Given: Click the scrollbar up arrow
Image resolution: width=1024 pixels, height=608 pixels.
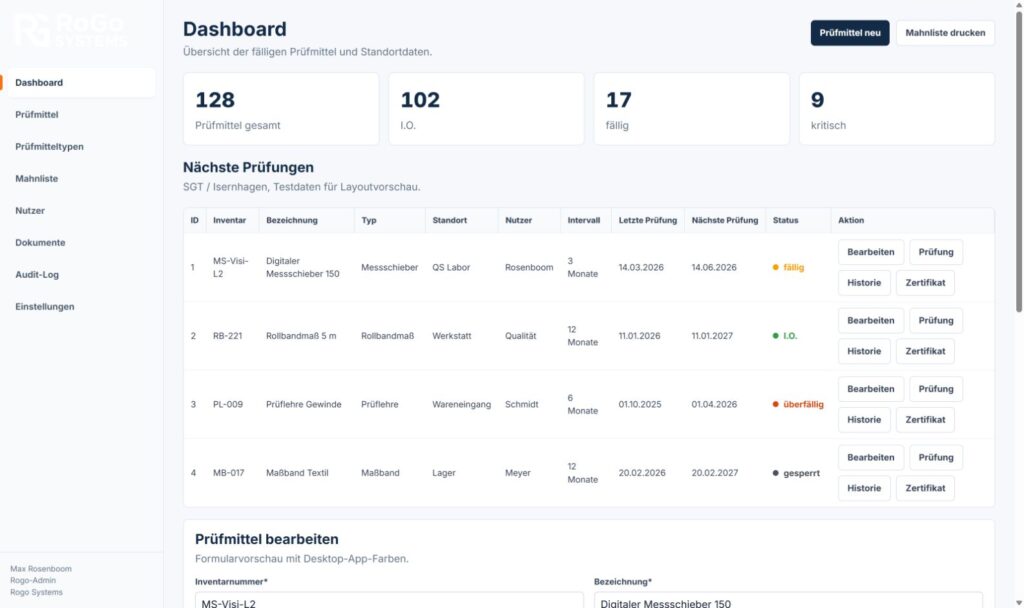Looking at the screenshot, I should click(x=1019, y=5).
